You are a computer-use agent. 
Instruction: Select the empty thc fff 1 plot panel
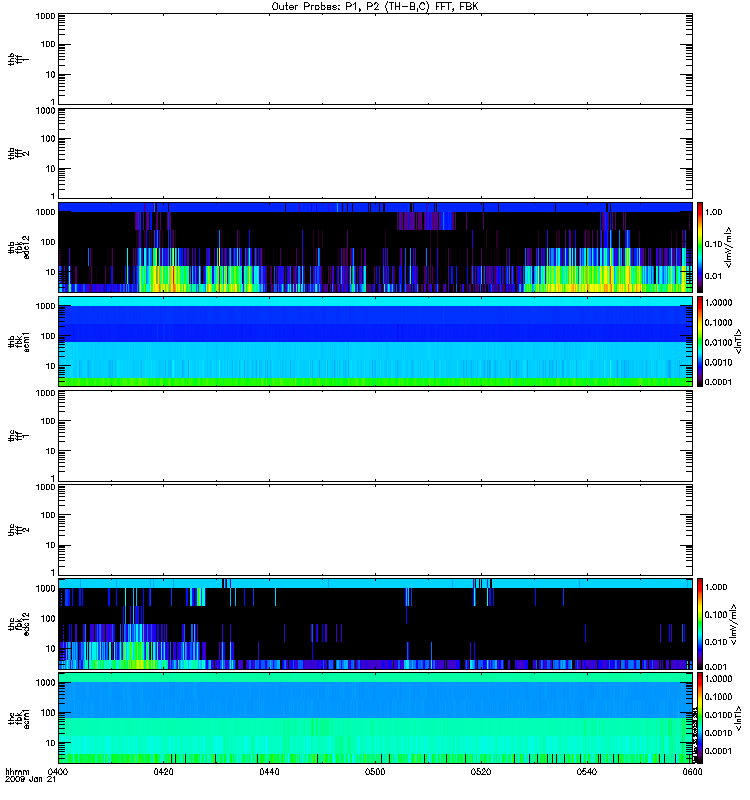375,436
